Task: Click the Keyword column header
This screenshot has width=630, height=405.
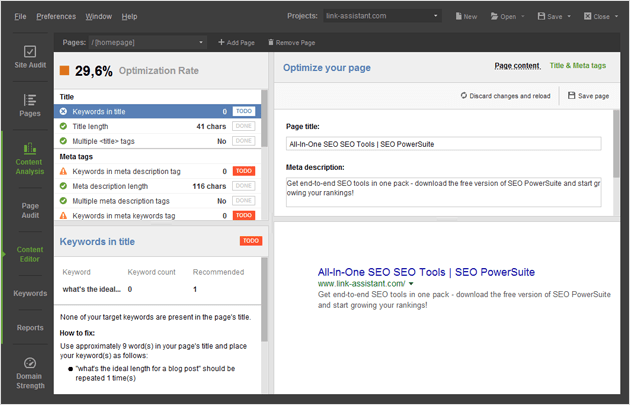Action: (76, 272)
